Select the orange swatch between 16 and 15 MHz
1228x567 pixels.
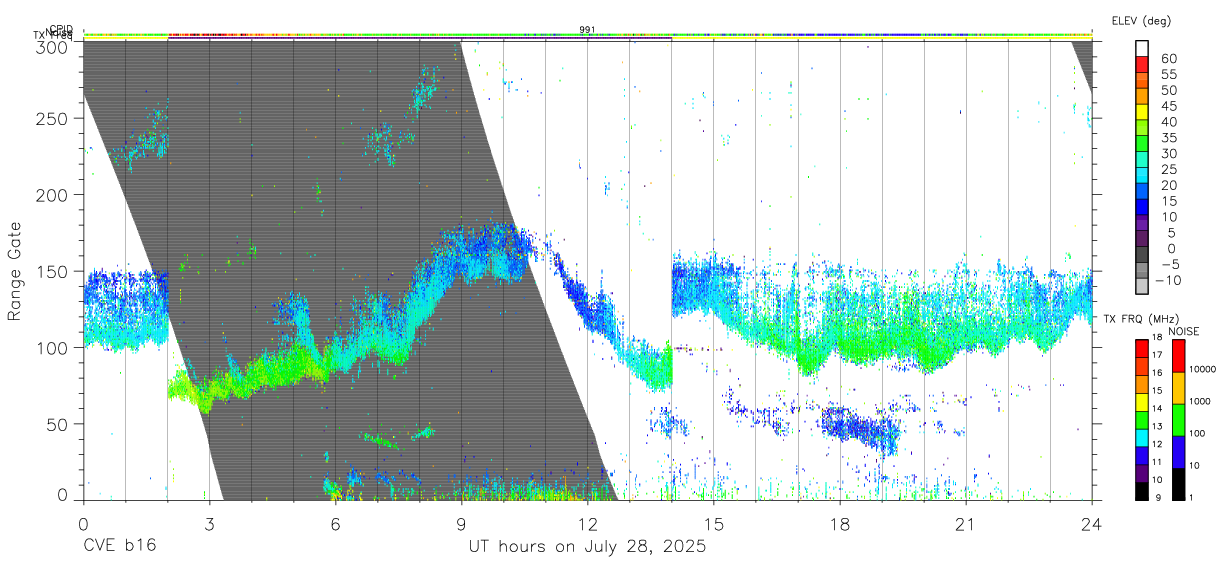coord(1141,382)
